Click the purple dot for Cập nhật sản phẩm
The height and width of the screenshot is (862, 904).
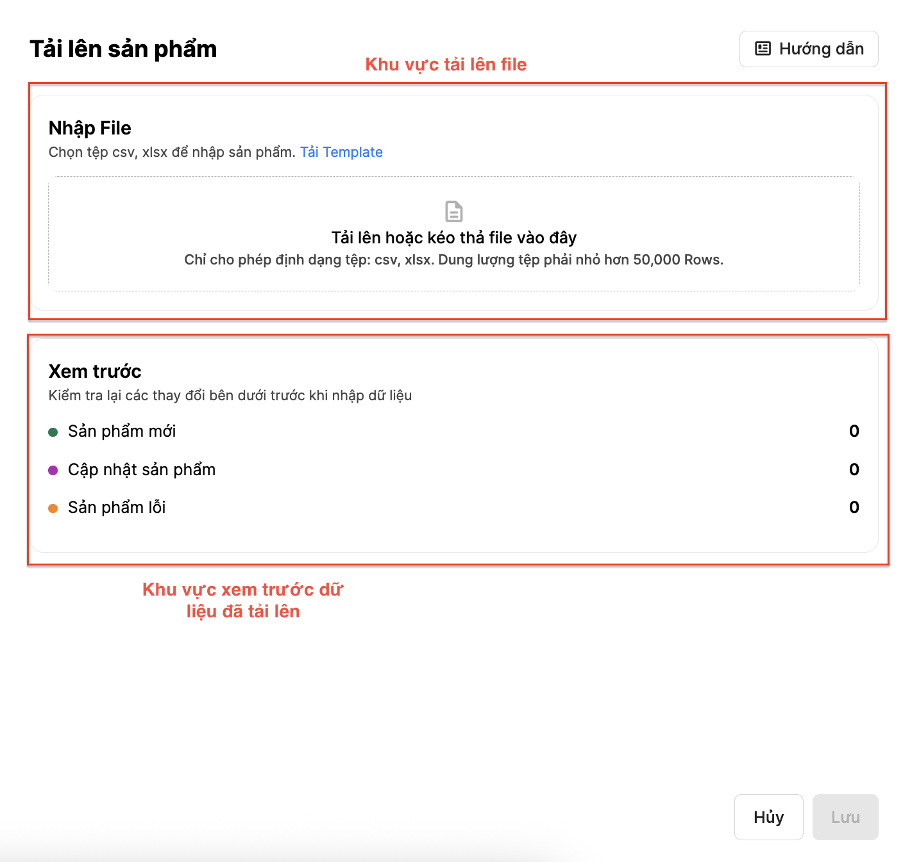(x=53, y=470)
